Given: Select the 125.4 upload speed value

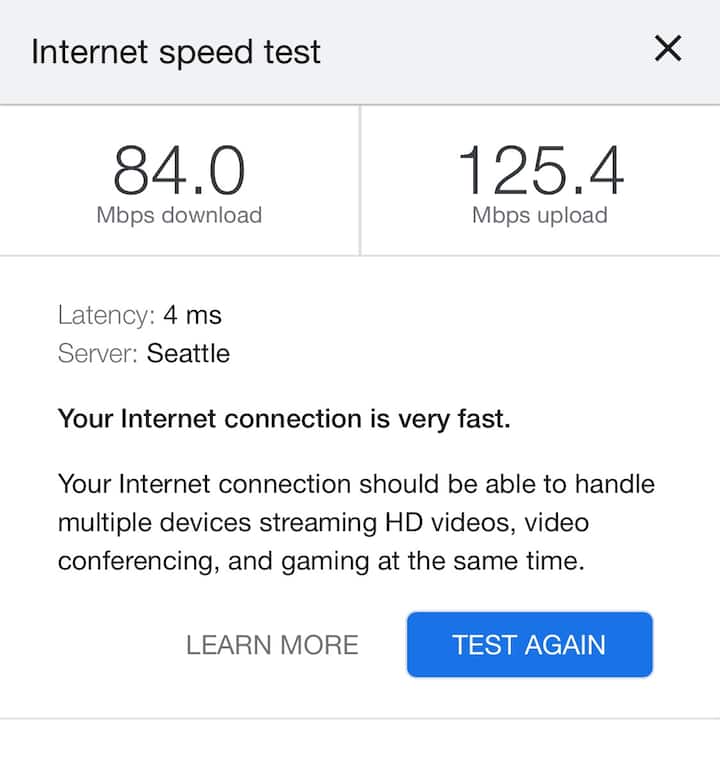Looking at the screenshot, I should point(540,170).
